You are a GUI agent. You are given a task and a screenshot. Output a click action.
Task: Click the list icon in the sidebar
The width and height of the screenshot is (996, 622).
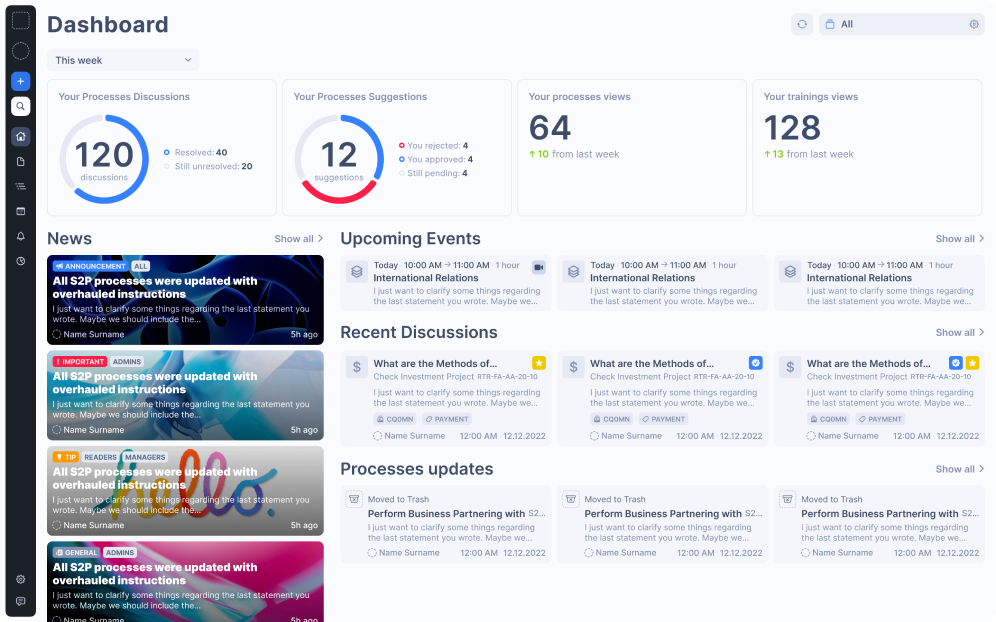[20, 186]
